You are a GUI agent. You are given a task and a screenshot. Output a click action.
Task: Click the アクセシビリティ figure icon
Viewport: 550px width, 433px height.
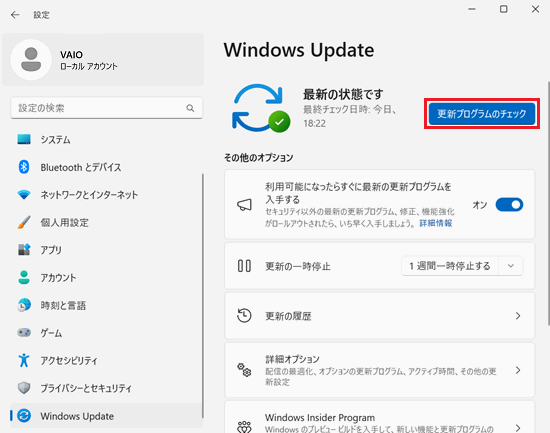(x=24, y=360)
